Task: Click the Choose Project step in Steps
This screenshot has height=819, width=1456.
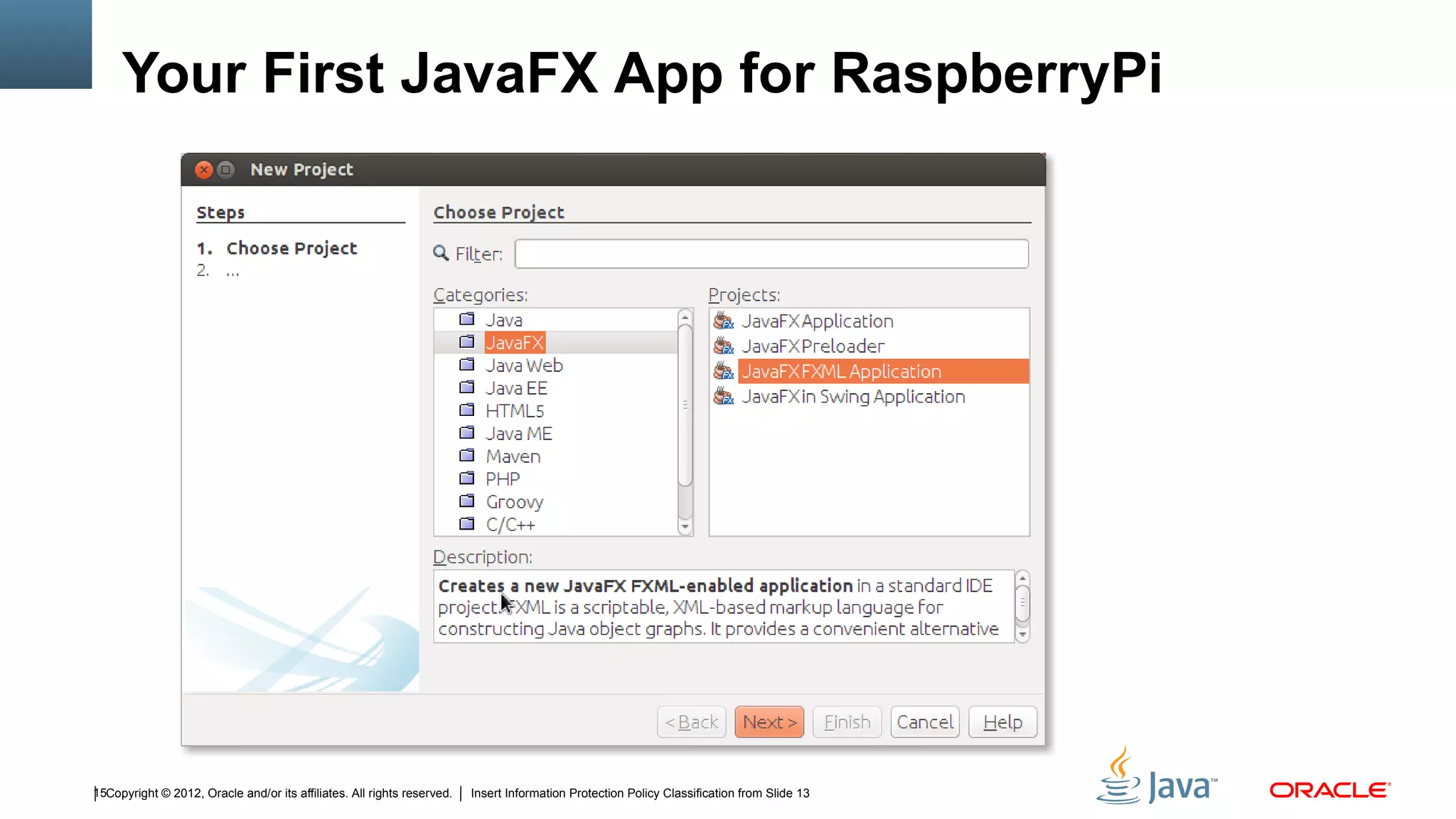Action: (291, 248)
